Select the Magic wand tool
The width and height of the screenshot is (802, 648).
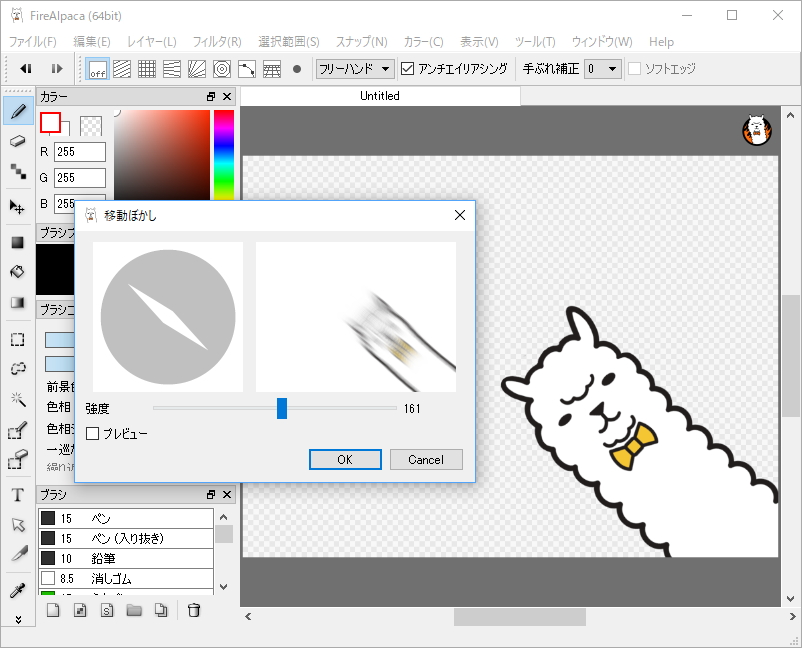coord(18,399)
